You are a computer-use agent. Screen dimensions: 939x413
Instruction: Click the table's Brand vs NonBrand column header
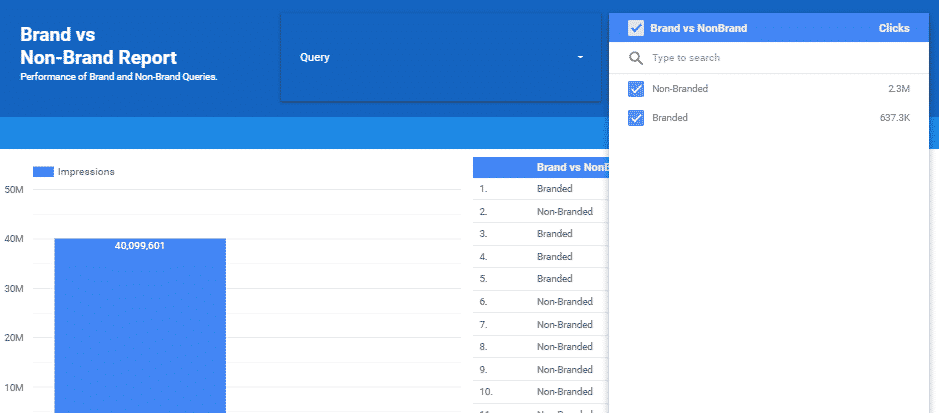click(573, 168)
